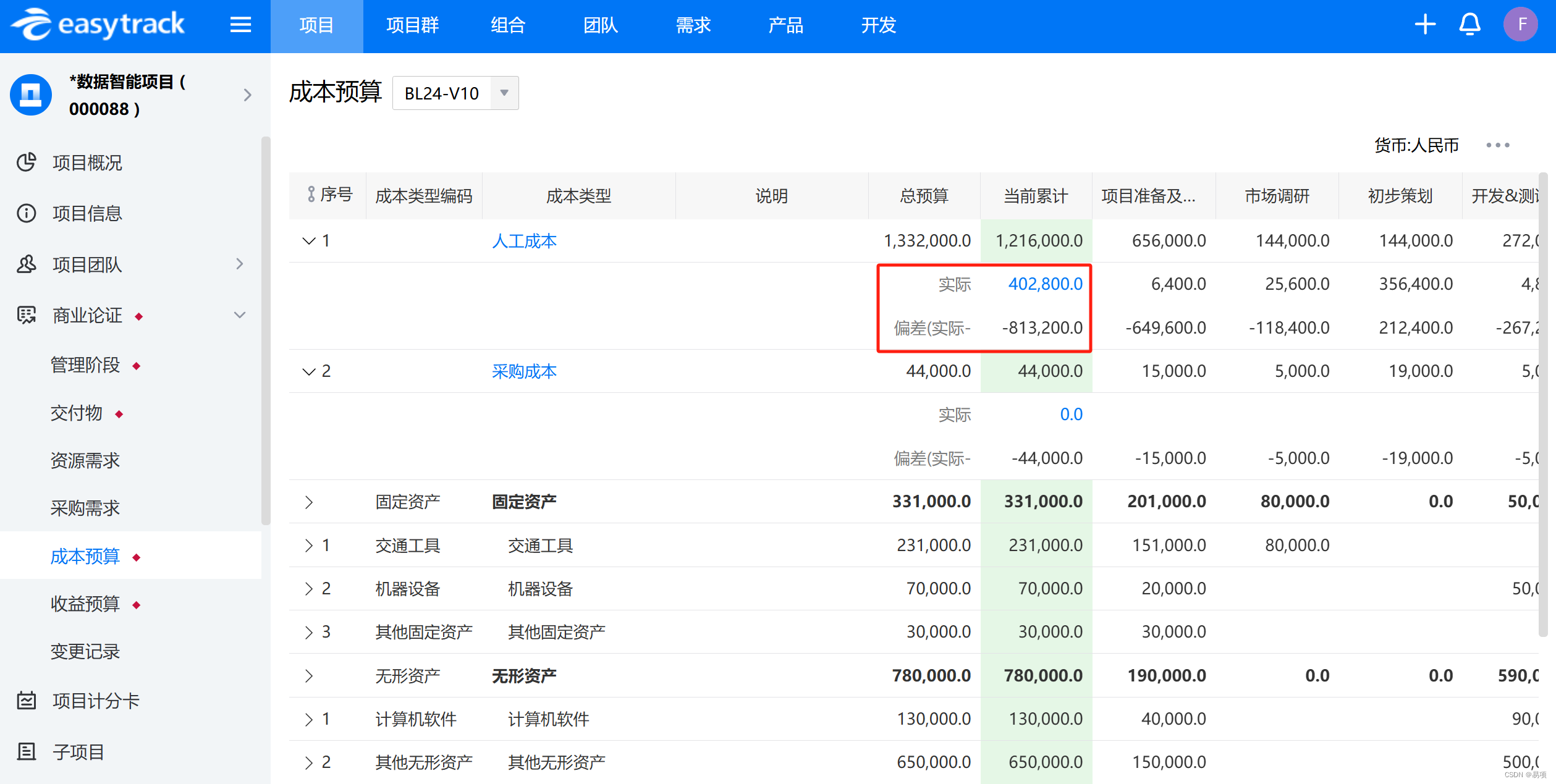Open 采购需求 submenu item
The height and width of the screenshot is (784, 1556).
pyautogui.click(x=85, y=508)
